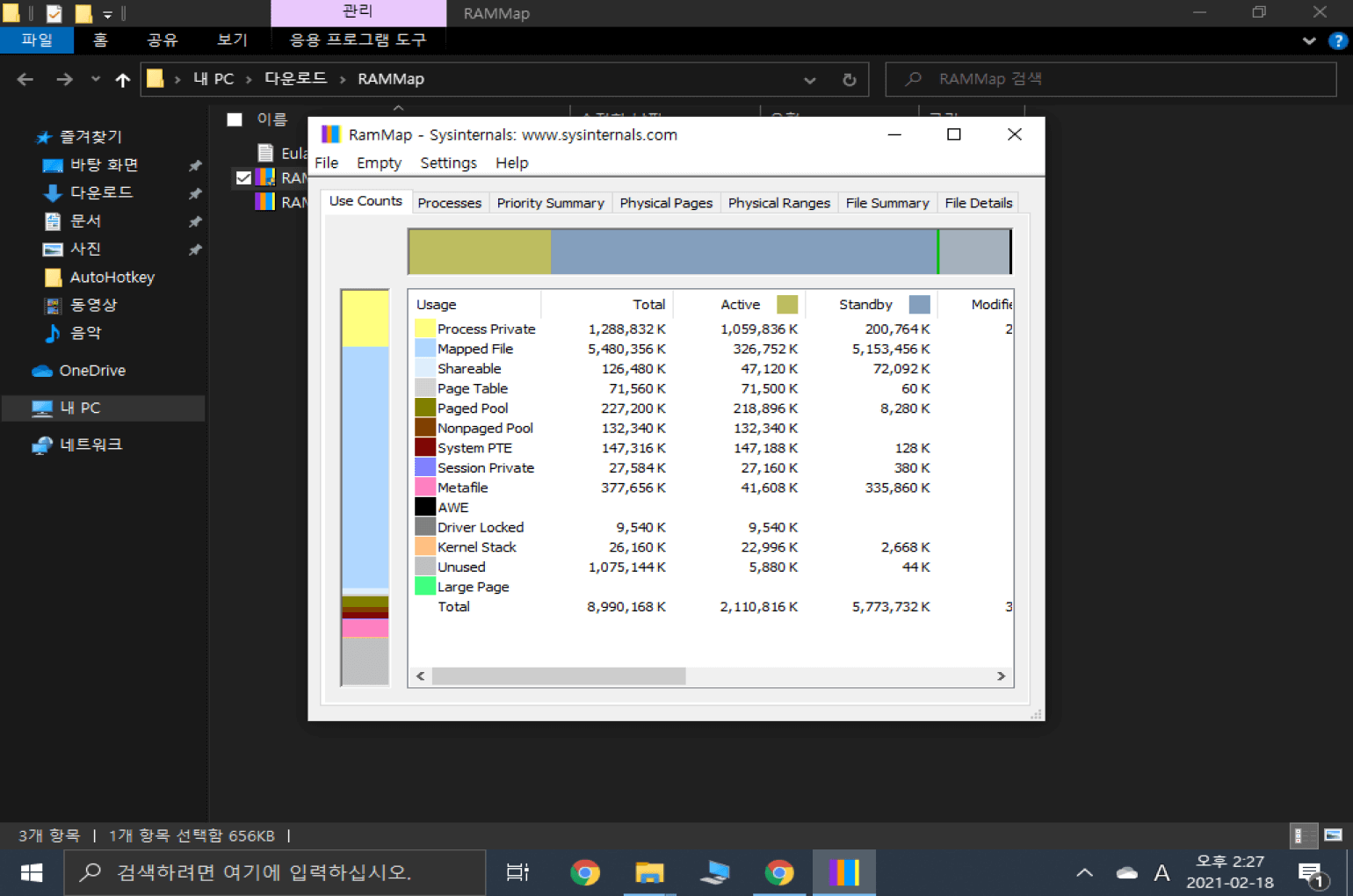Go up one folder level arrow

[x=122, y=80]
